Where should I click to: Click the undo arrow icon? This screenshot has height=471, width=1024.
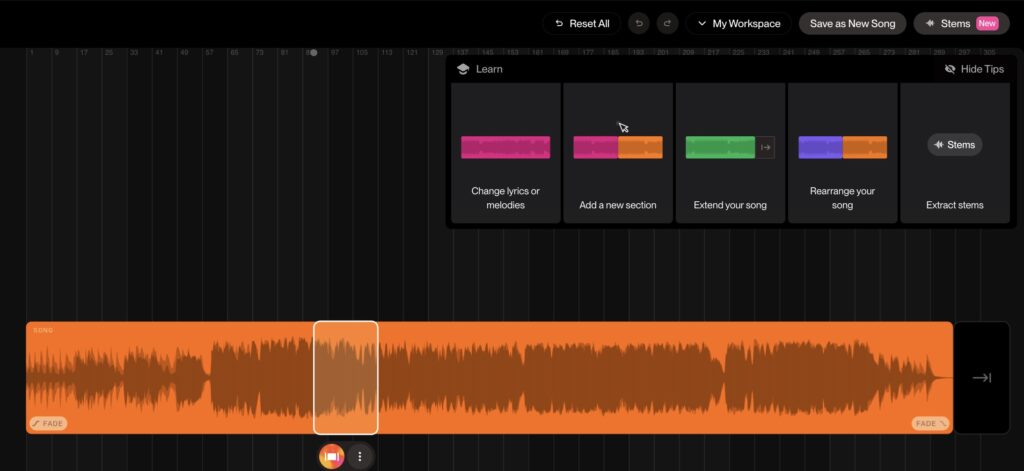(x=639, y=24)
